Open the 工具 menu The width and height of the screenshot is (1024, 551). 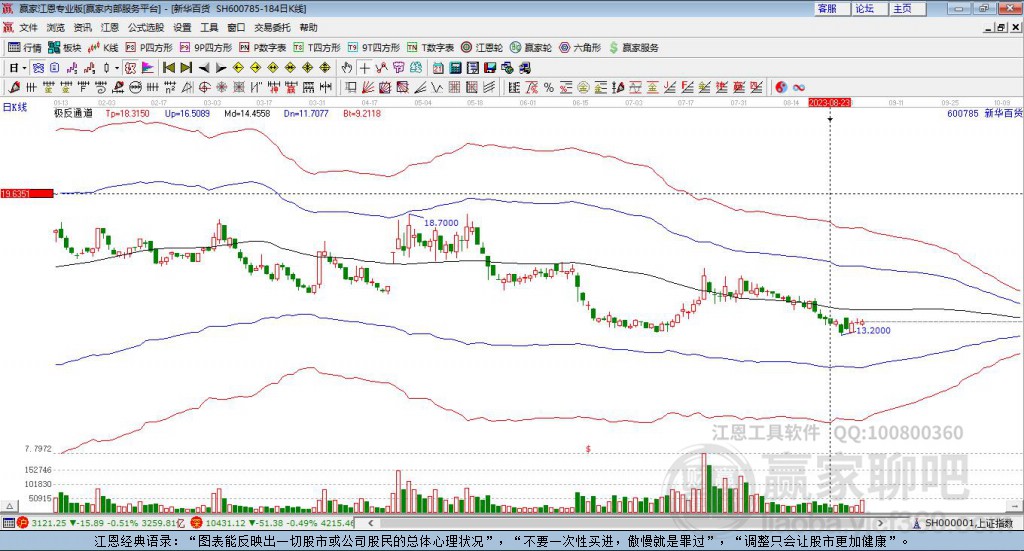tap(209, 27)
